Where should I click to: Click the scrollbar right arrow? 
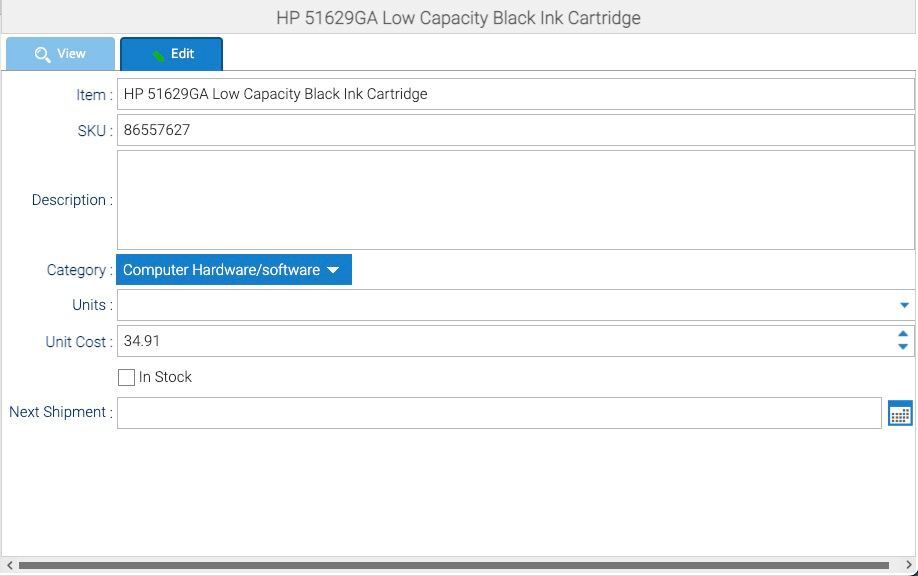point(908,565)
